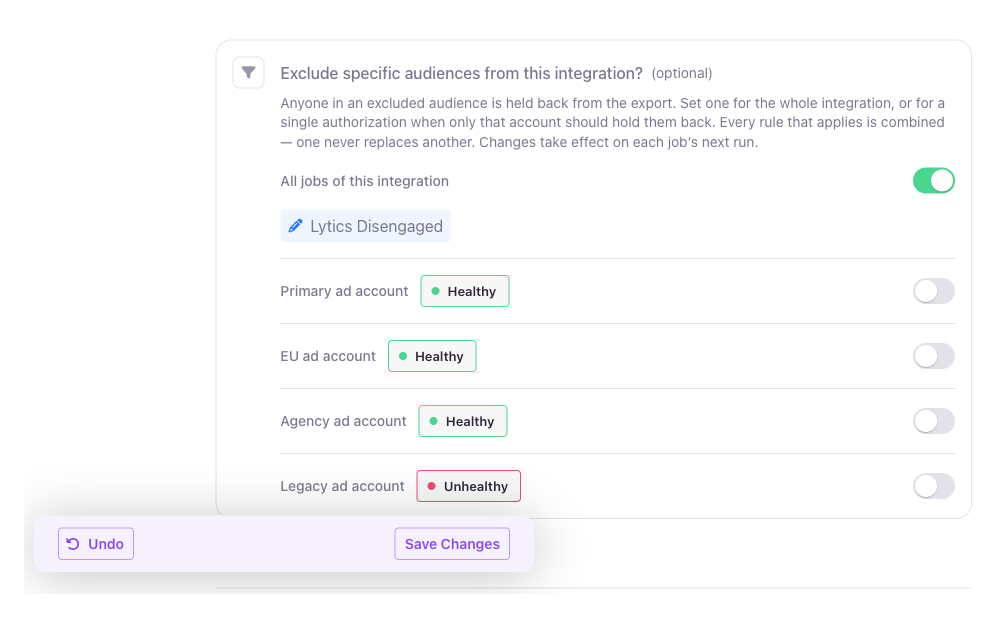1008x618 pixels.
Task: Click 'All jobs of this integration' text
Action: pyautogui.click(x=364, y=181)
